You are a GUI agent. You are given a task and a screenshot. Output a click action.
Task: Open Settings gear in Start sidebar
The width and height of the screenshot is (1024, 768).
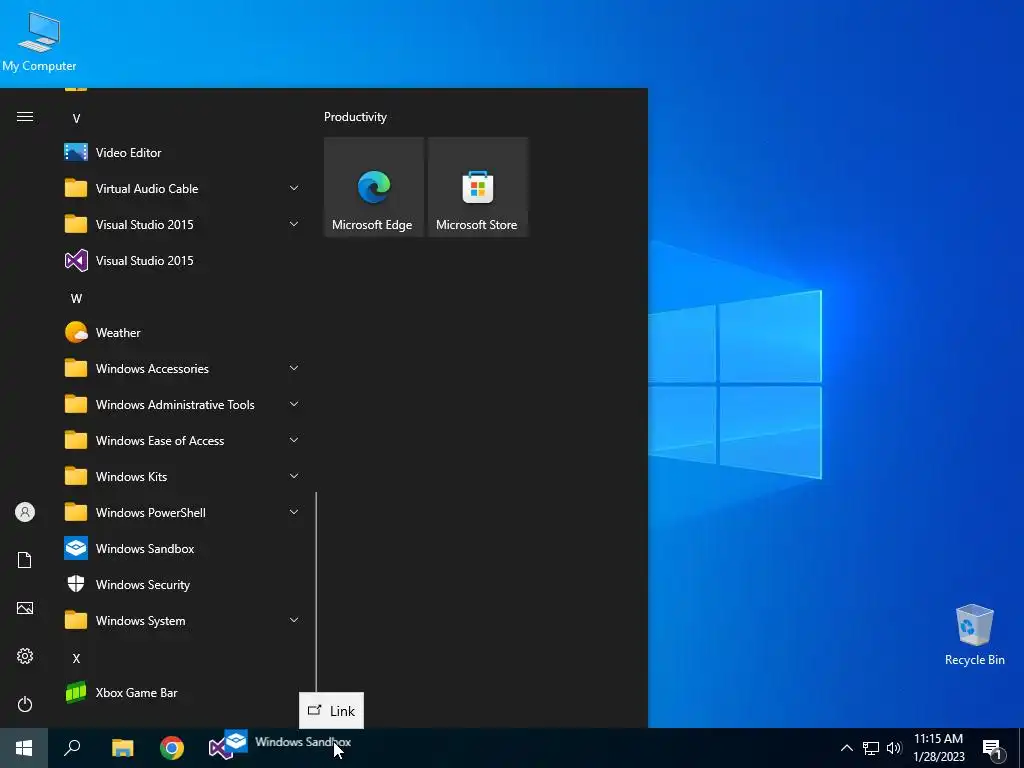(25, 656)
